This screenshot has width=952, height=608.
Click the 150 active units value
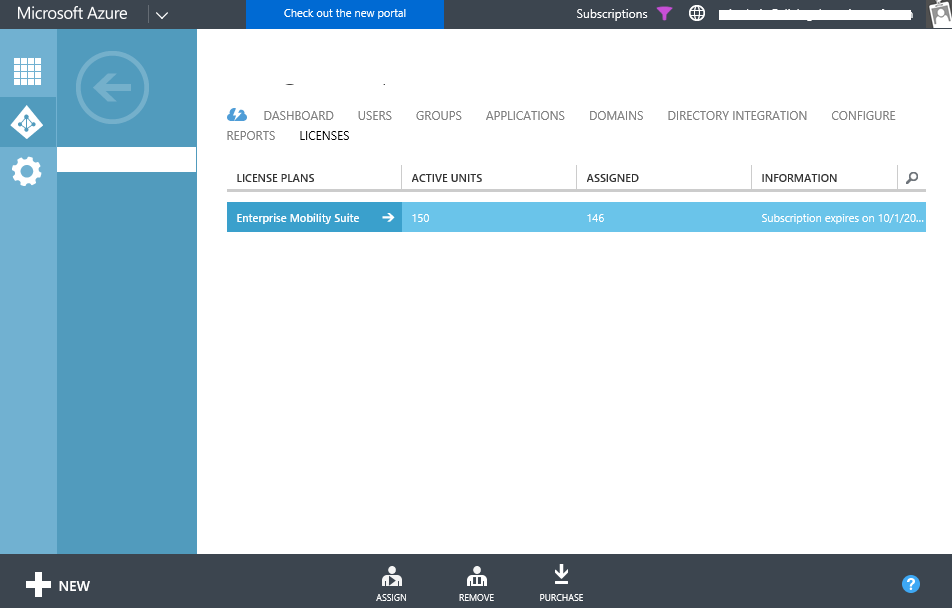pyautogui.click(x=420, y=218)
